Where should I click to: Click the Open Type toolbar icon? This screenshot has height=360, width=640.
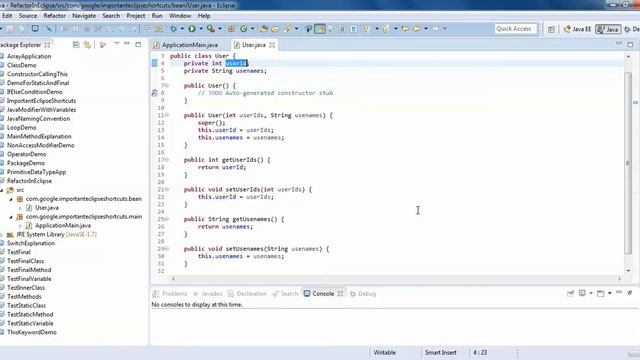pos(264,29)
